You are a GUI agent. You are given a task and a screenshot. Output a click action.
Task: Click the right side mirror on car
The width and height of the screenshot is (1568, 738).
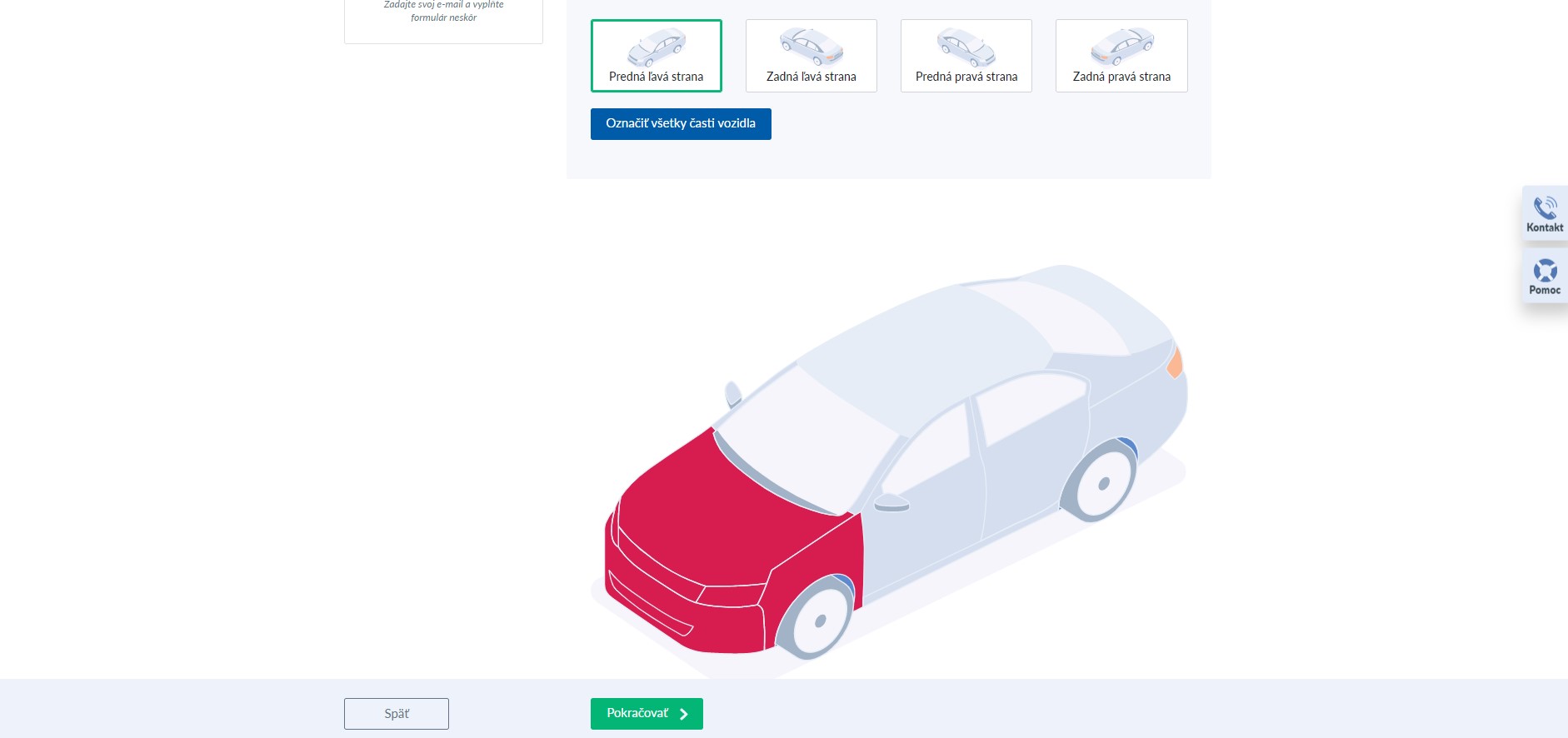[733, 393]
